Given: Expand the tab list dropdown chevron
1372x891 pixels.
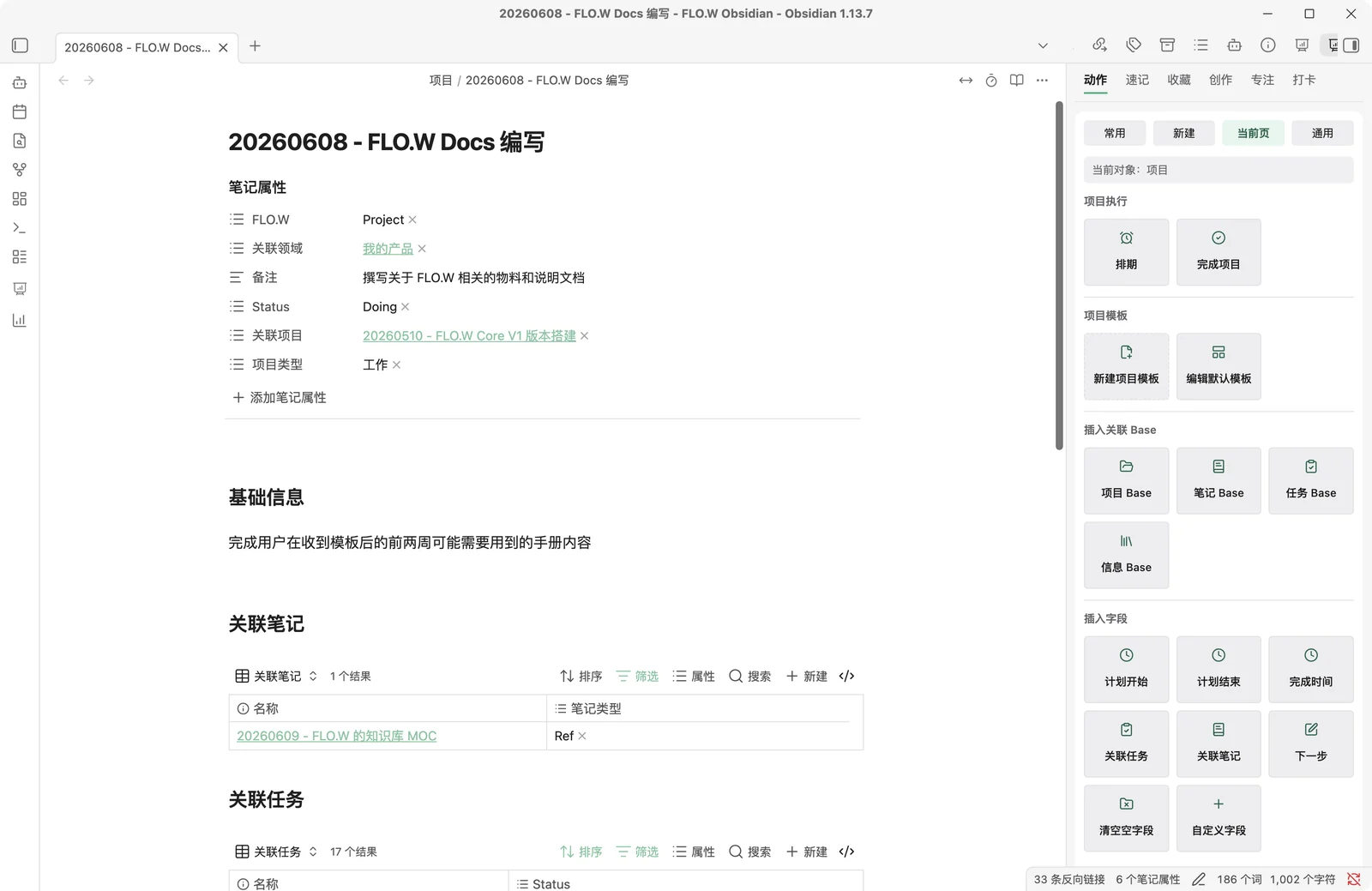Looking at the screenshot, I should (x=1043, y=46).
